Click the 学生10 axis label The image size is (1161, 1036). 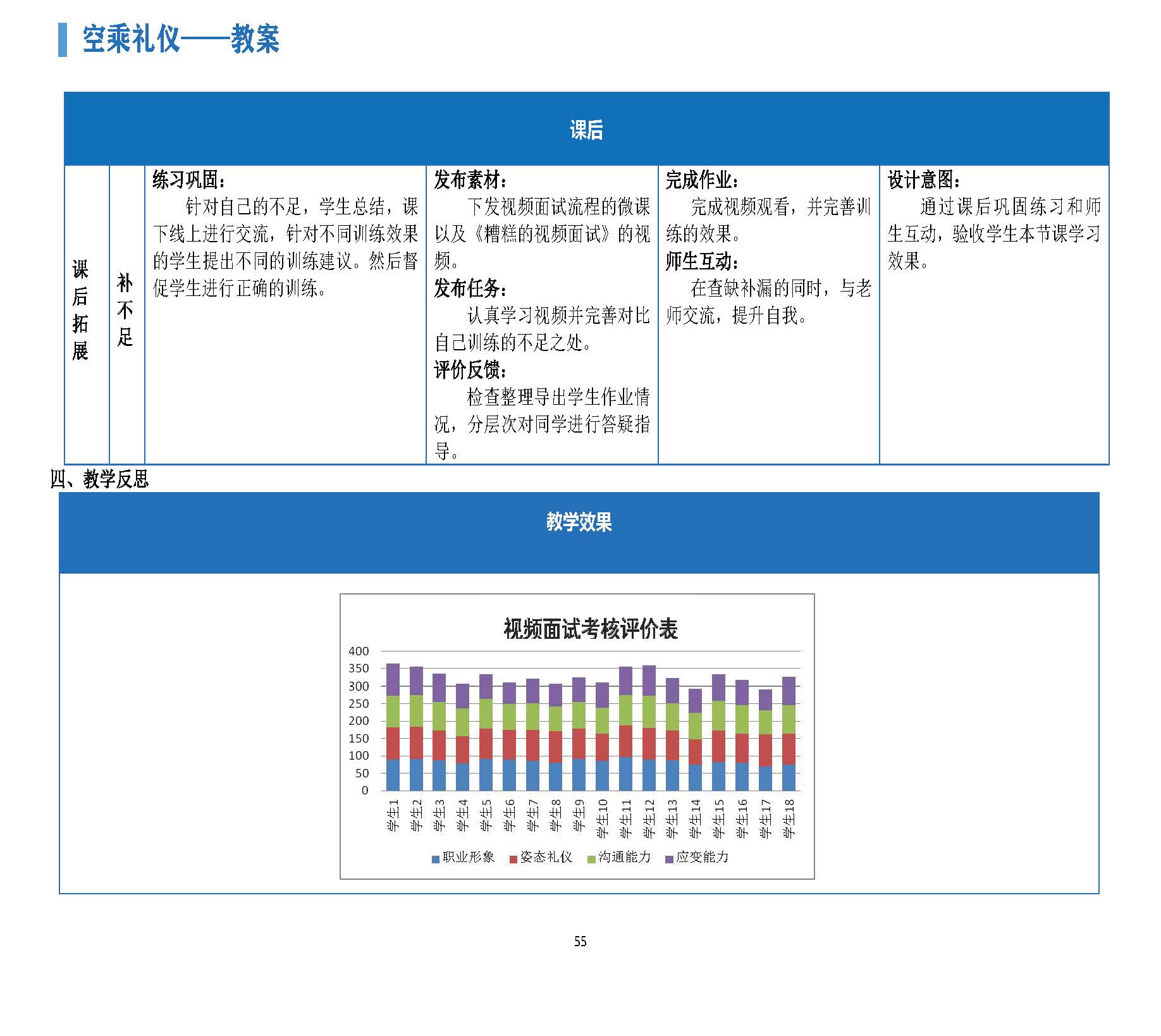click(x=603, y=819)
